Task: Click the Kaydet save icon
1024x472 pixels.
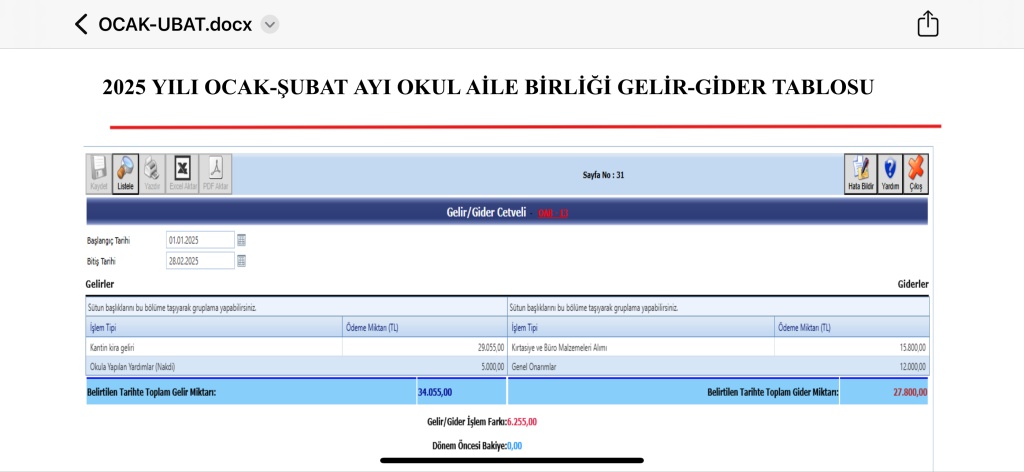Action: tap(98, 173)
